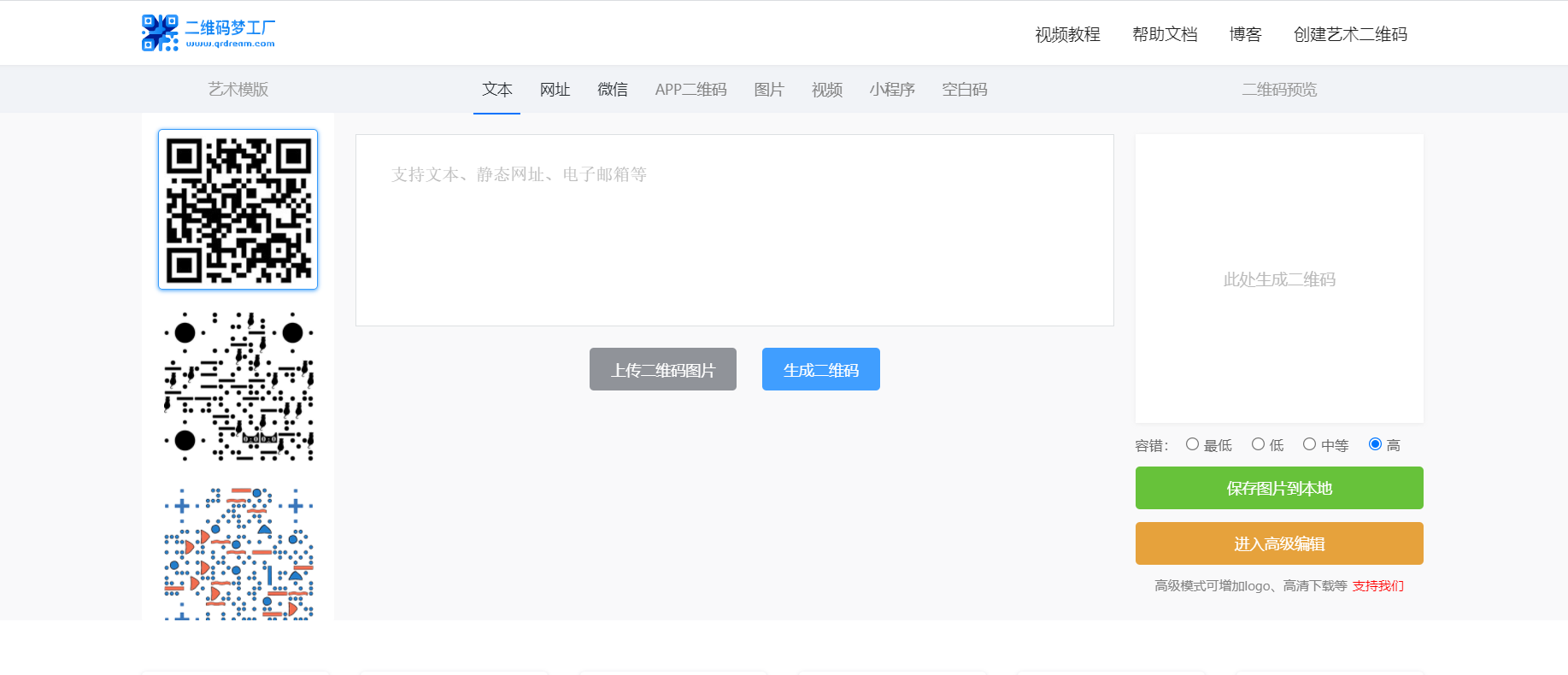
Task: Open the red 支持我们 link
Action: coord(1377,586)
